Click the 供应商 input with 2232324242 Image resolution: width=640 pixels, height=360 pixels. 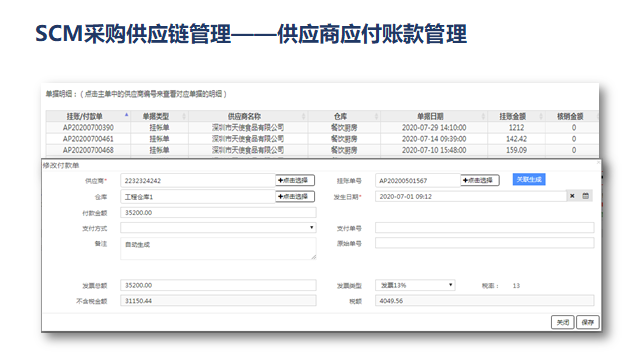click(x=198, y=180)
